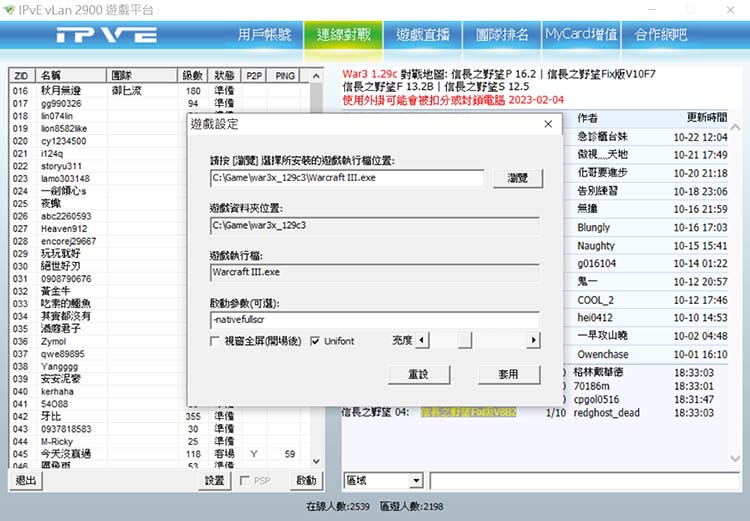Click the 重設 reset button

pos(419,375)
